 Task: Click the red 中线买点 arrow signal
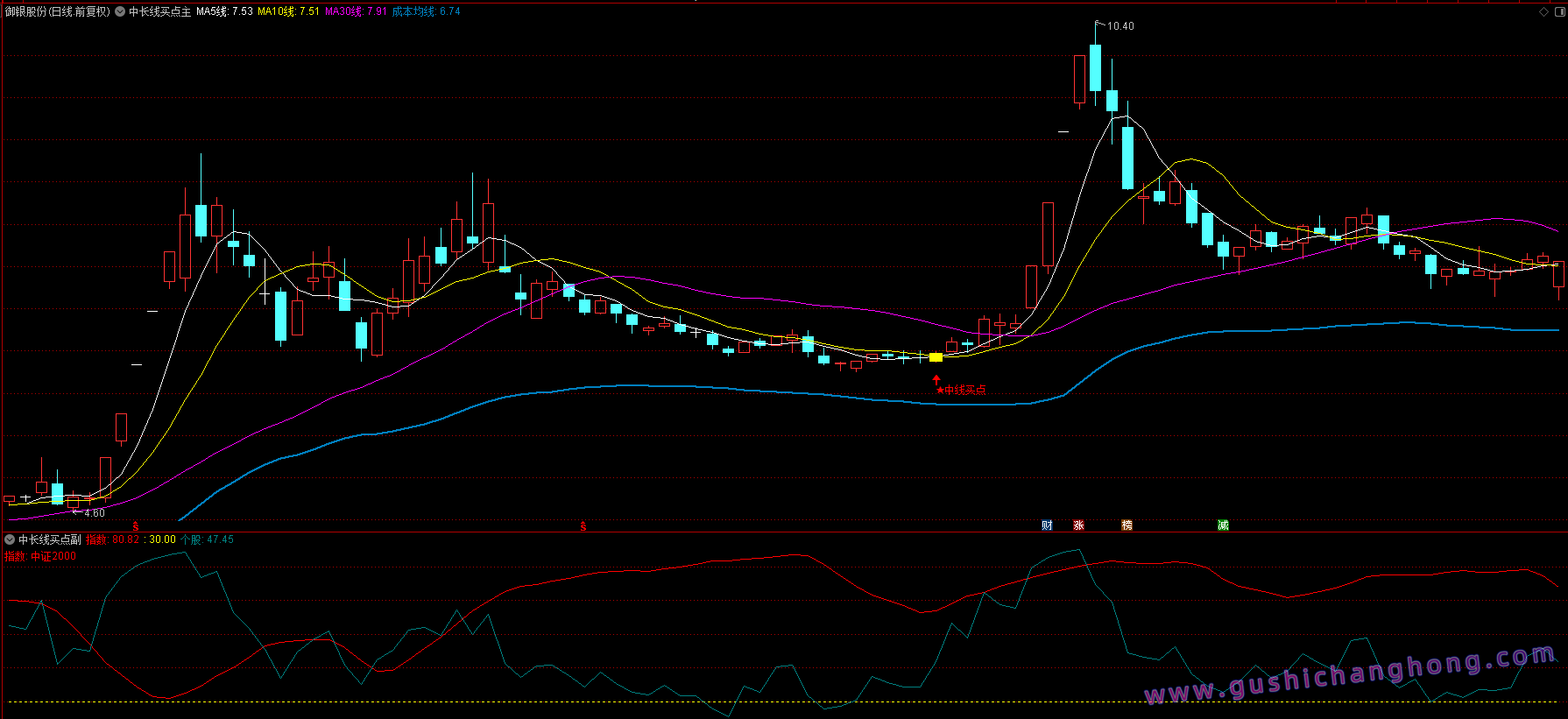pos(936,380)
